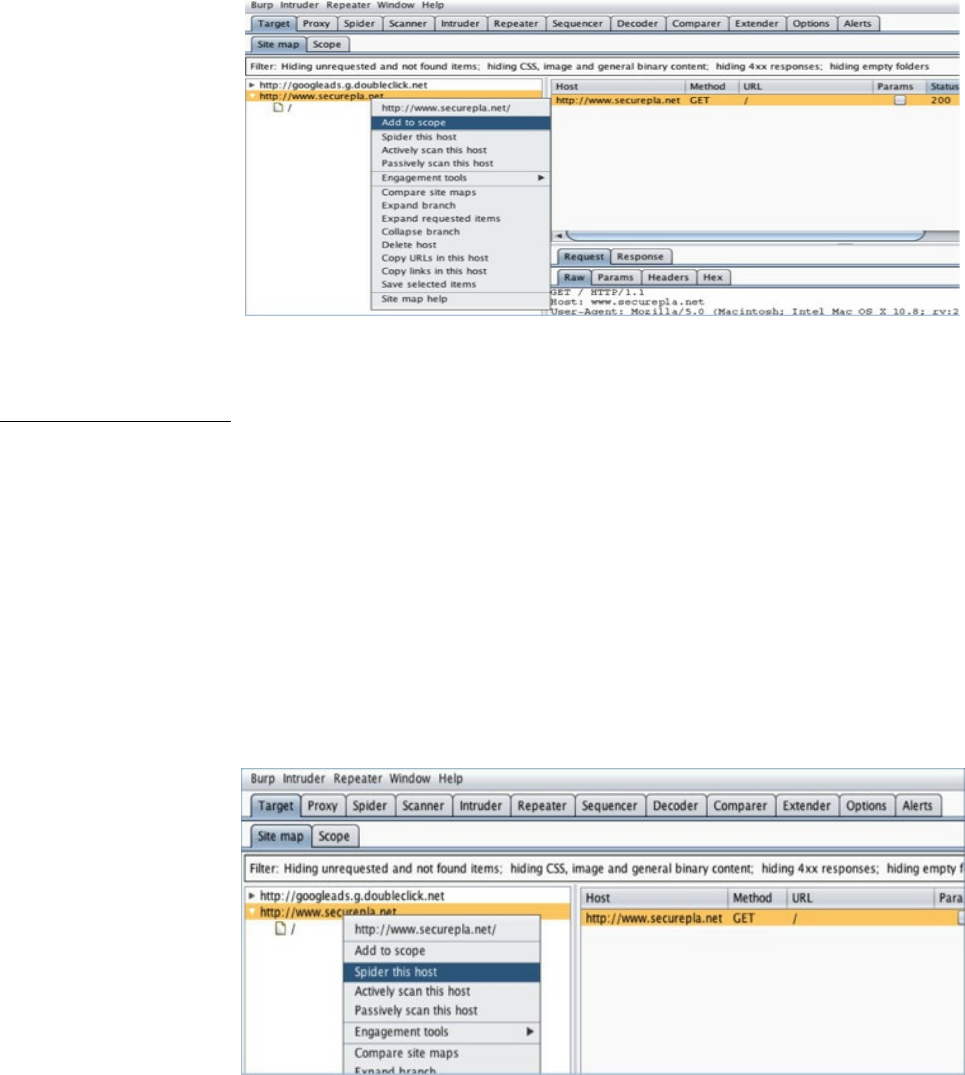Select 'Passively scan this host' in upper context menu
Screen dimensions: 965x1075
click(x=437, y=163)
